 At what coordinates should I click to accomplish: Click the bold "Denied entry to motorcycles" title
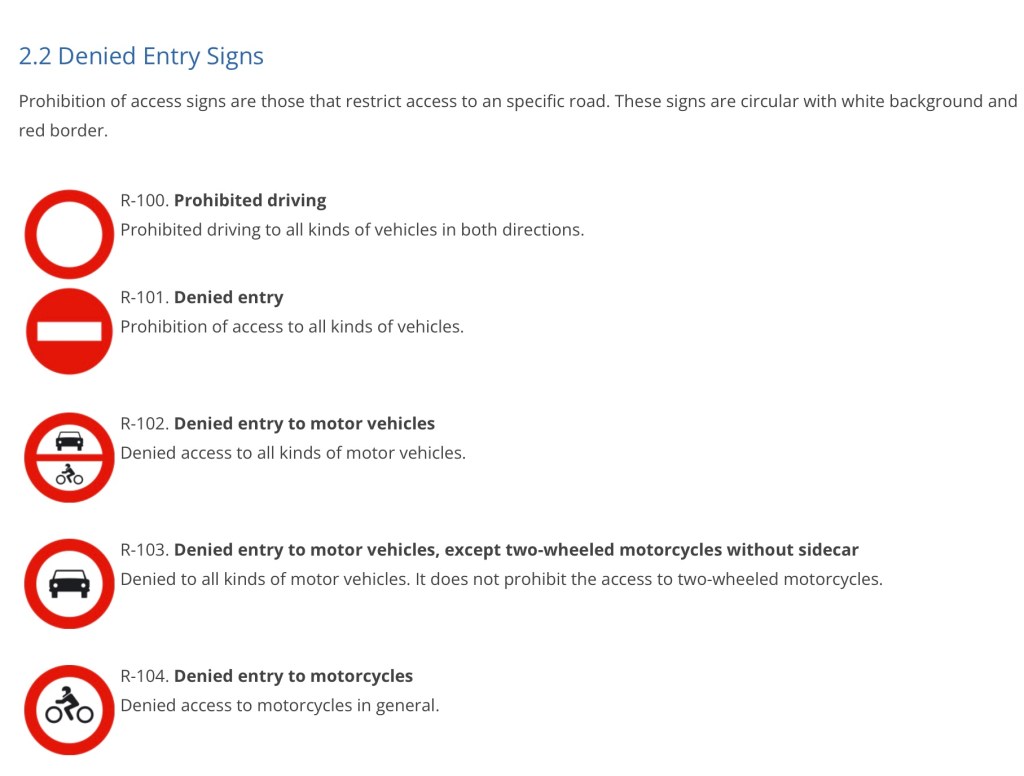pyautogui.click(x=293, y=676)
